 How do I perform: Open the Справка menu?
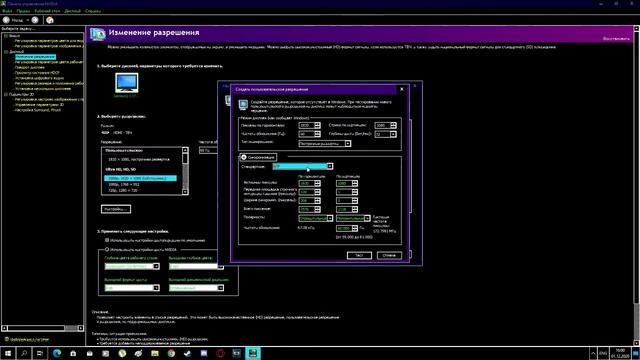point(93,11)
